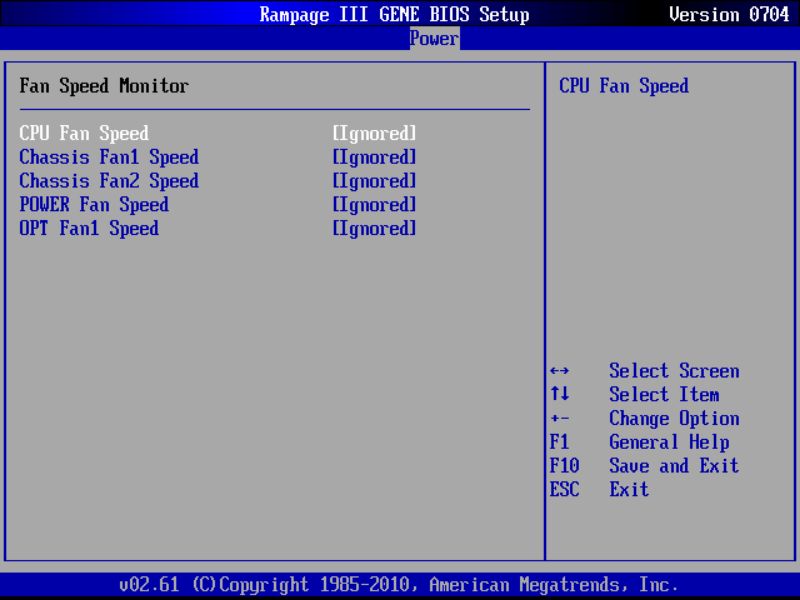Viewport: 800px width, 600px height.
Task: Click the General Help text
Action: pos(669,442)
